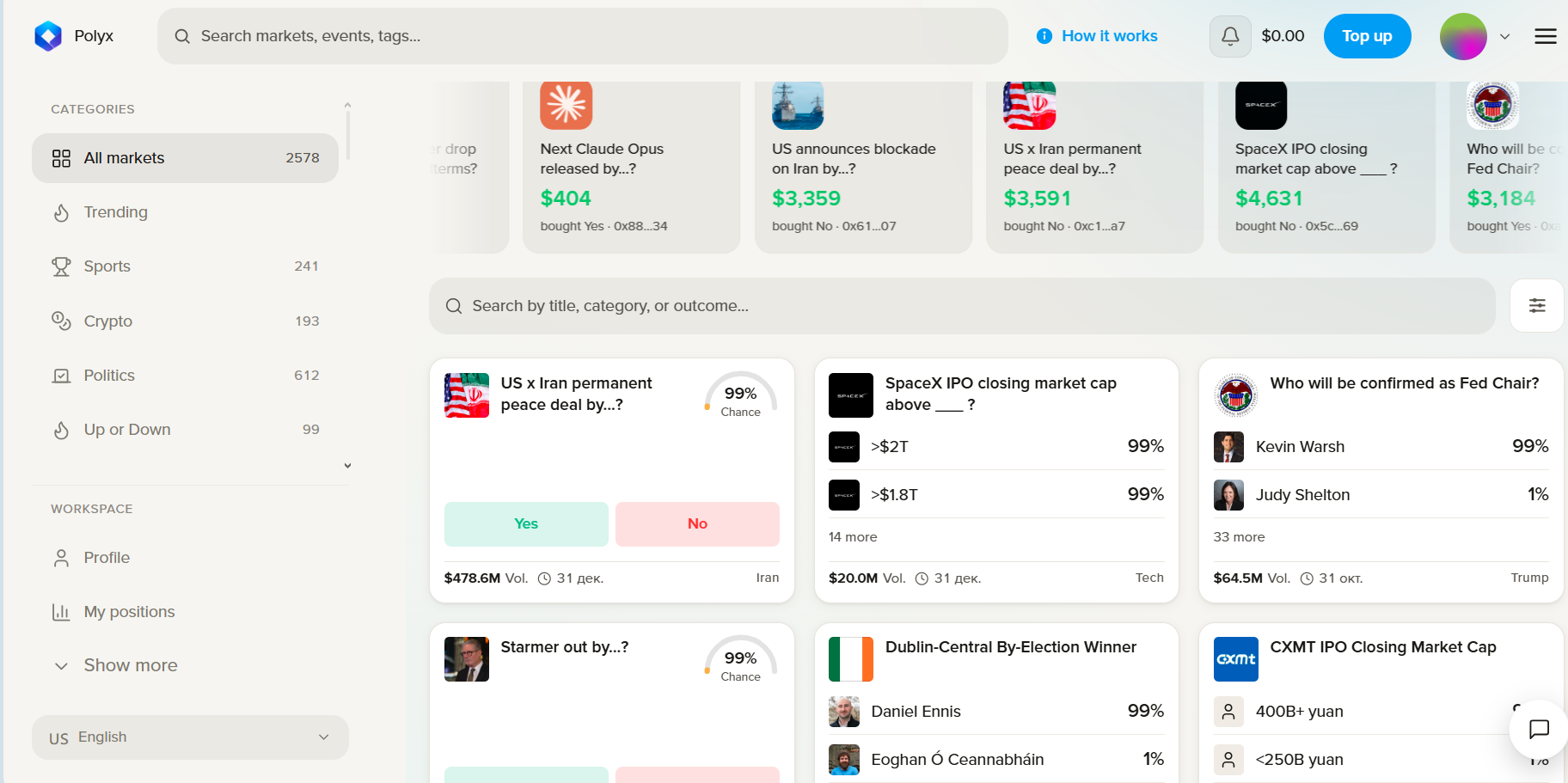Screen dimensions: 1568x783
Task: Open the notifications bell
Action: coord(1230,36)
